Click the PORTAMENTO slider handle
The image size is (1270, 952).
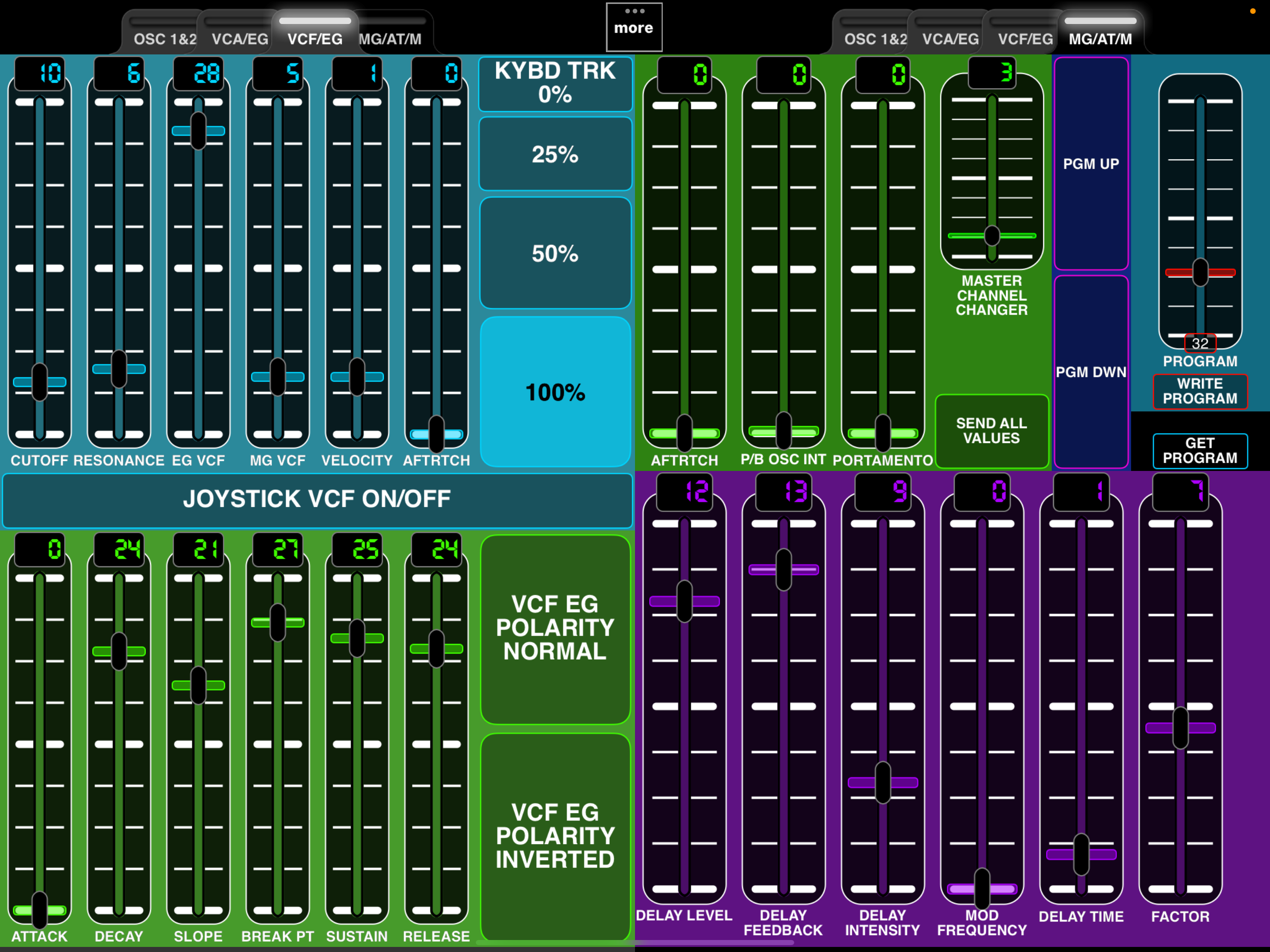point(883,433)
